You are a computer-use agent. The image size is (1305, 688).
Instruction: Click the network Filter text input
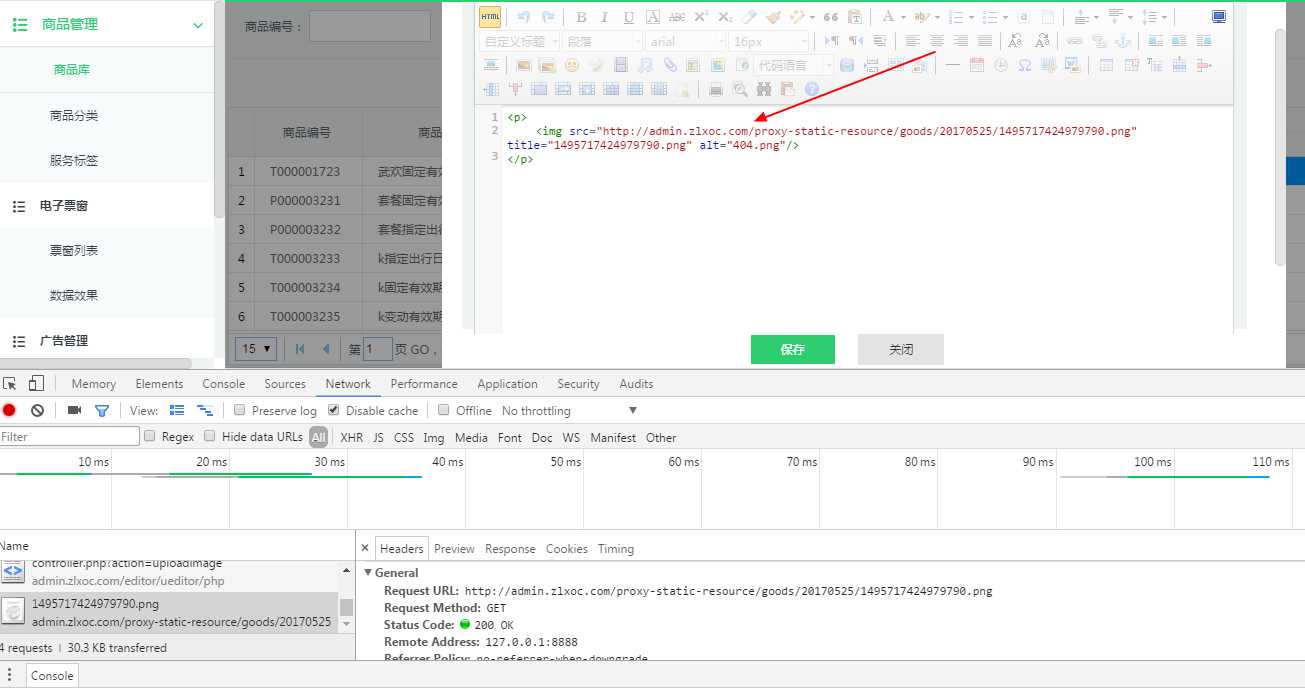point(70,436)
